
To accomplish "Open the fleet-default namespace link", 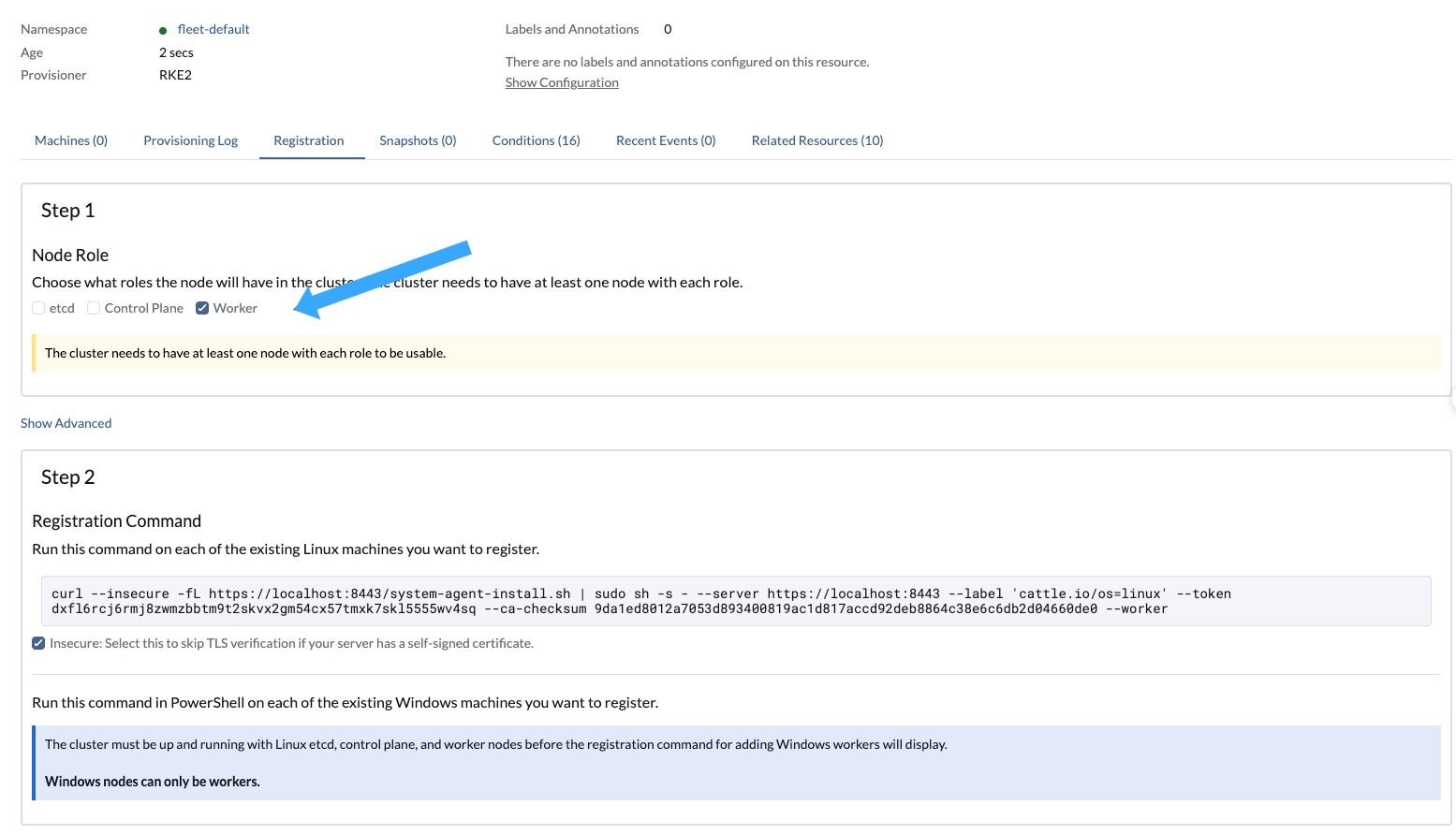I will 213,29.
